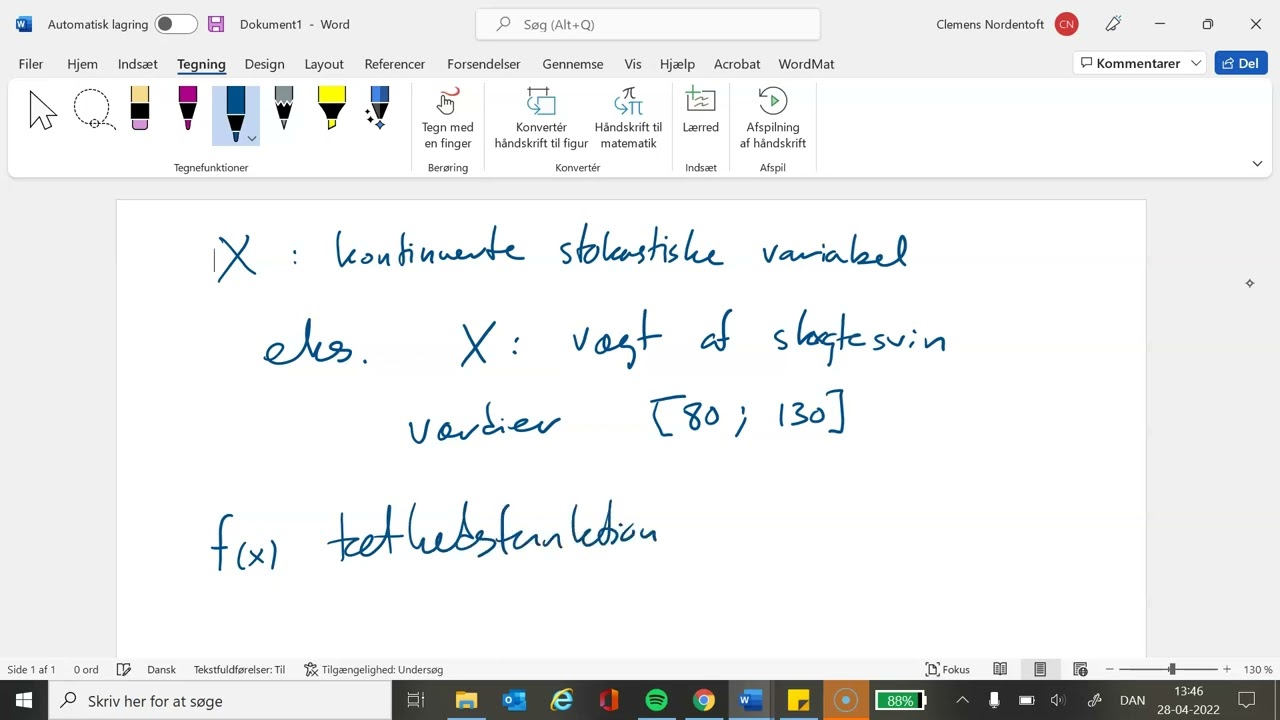Open dark blue pen options dropdown
This screenshot has width=1280, height=720.
tap(252, 138)
